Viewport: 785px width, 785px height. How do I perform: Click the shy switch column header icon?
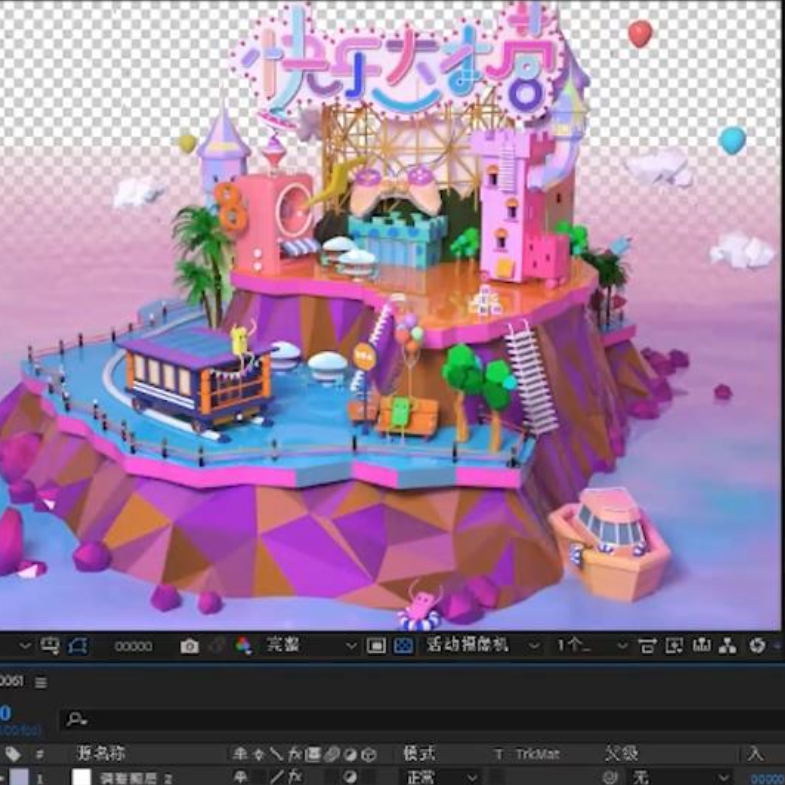pyautogui.click(x=241, y=753)
